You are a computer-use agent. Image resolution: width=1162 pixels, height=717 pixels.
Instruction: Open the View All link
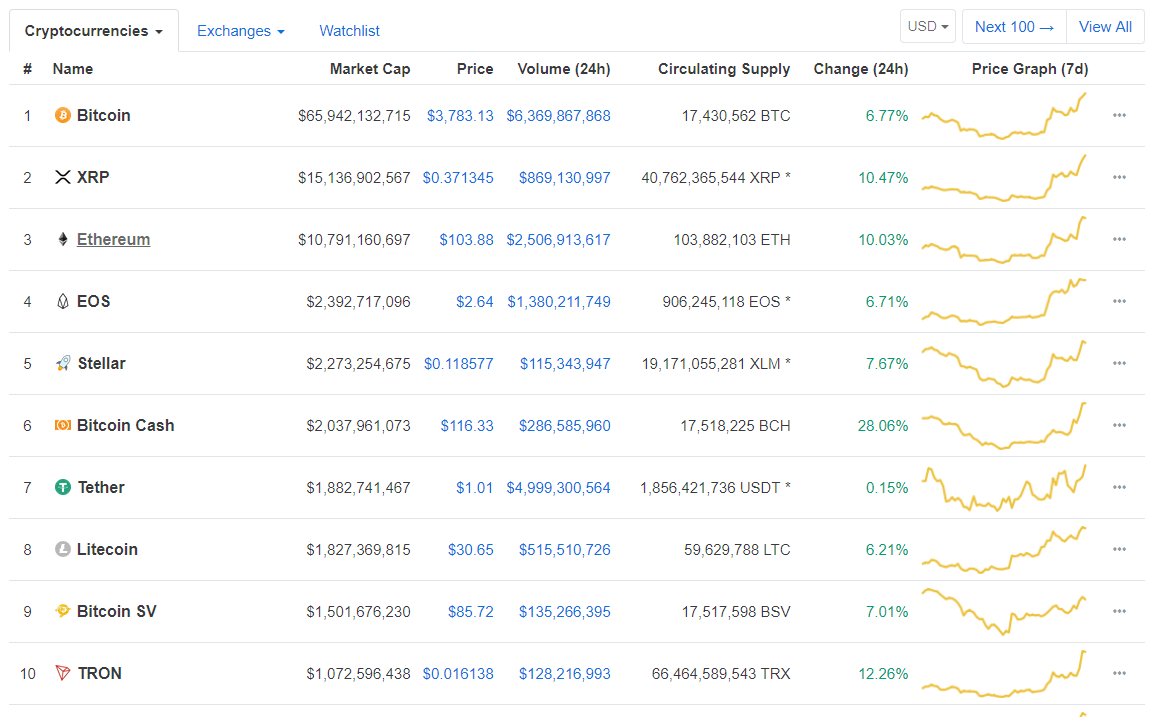[1104, 26]
